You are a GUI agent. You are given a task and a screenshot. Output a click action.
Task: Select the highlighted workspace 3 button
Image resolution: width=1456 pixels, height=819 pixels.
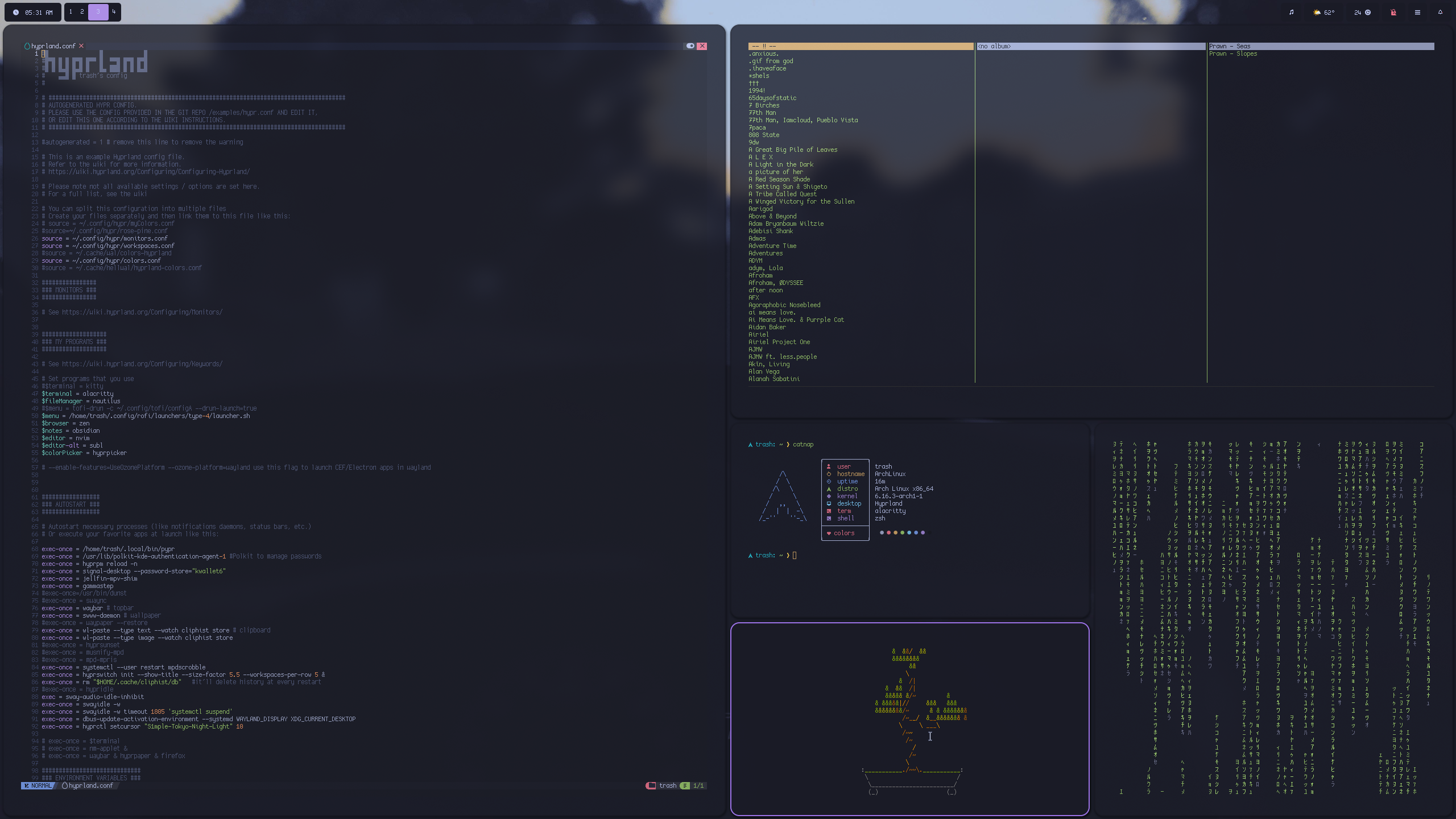(x=98, y=11)
